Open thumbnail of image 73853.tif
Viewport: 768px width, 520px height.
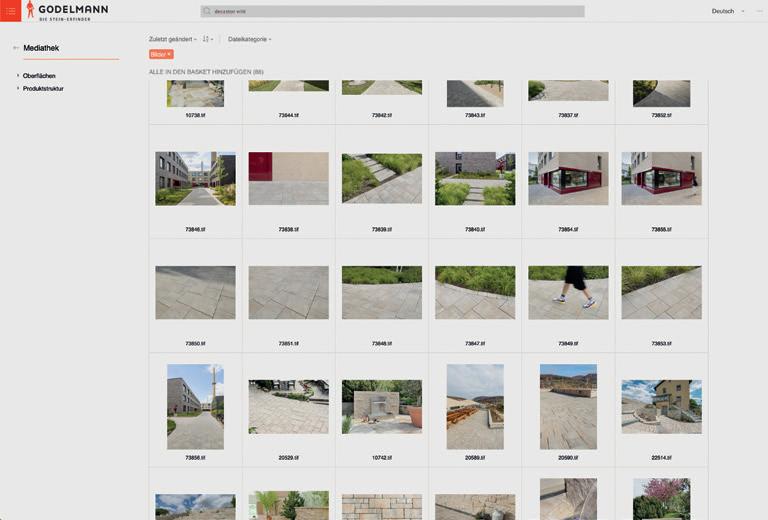(661, 292)
